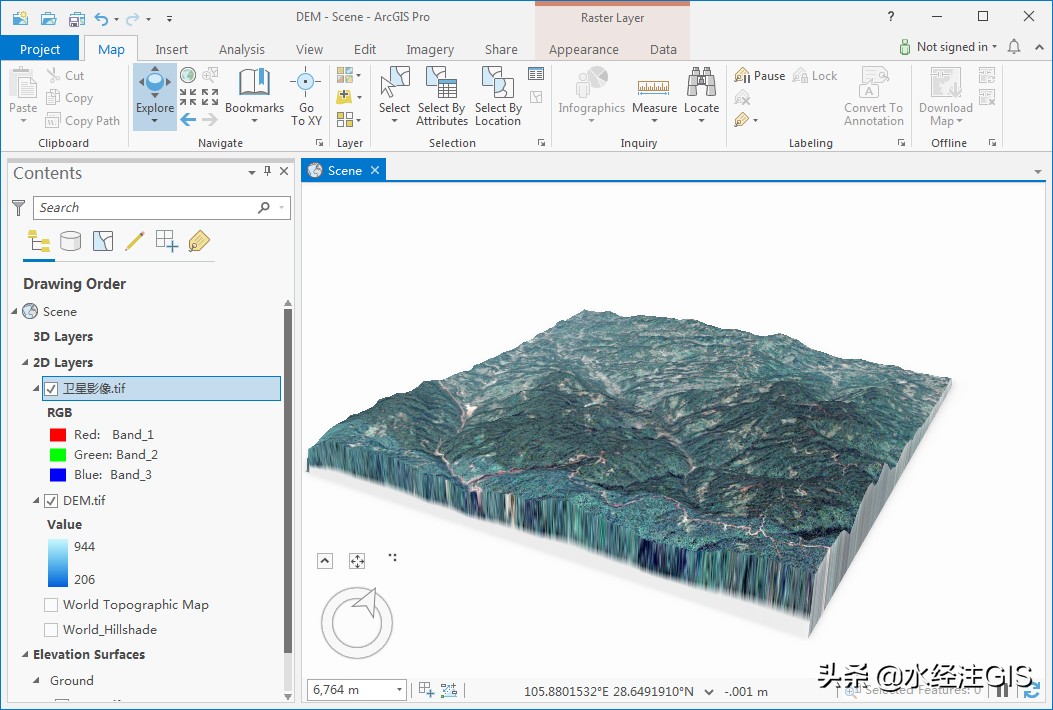Turn on the World_Hillshade layer

click(51, 630)
